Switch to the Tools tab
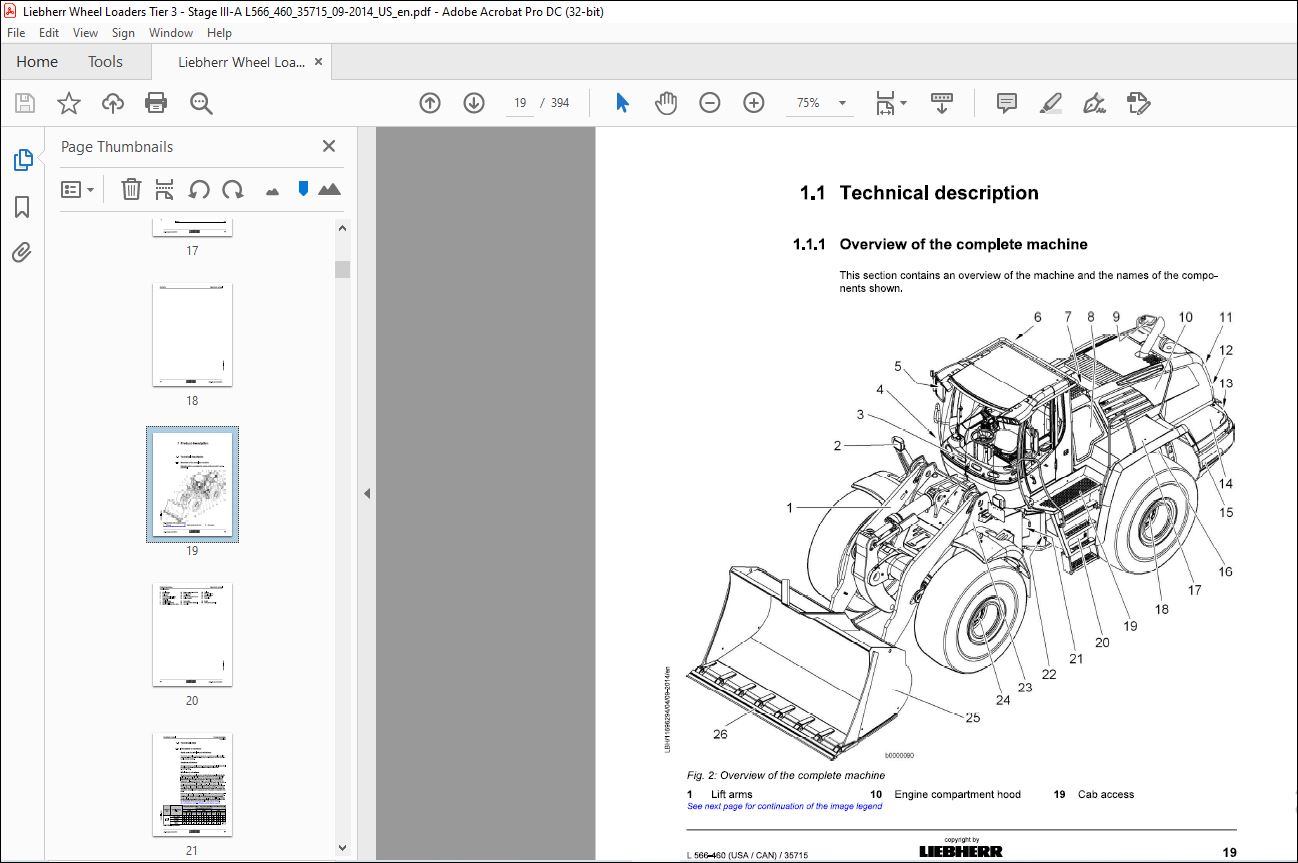Screen dimensions: 1298x863 click(105, 62)
